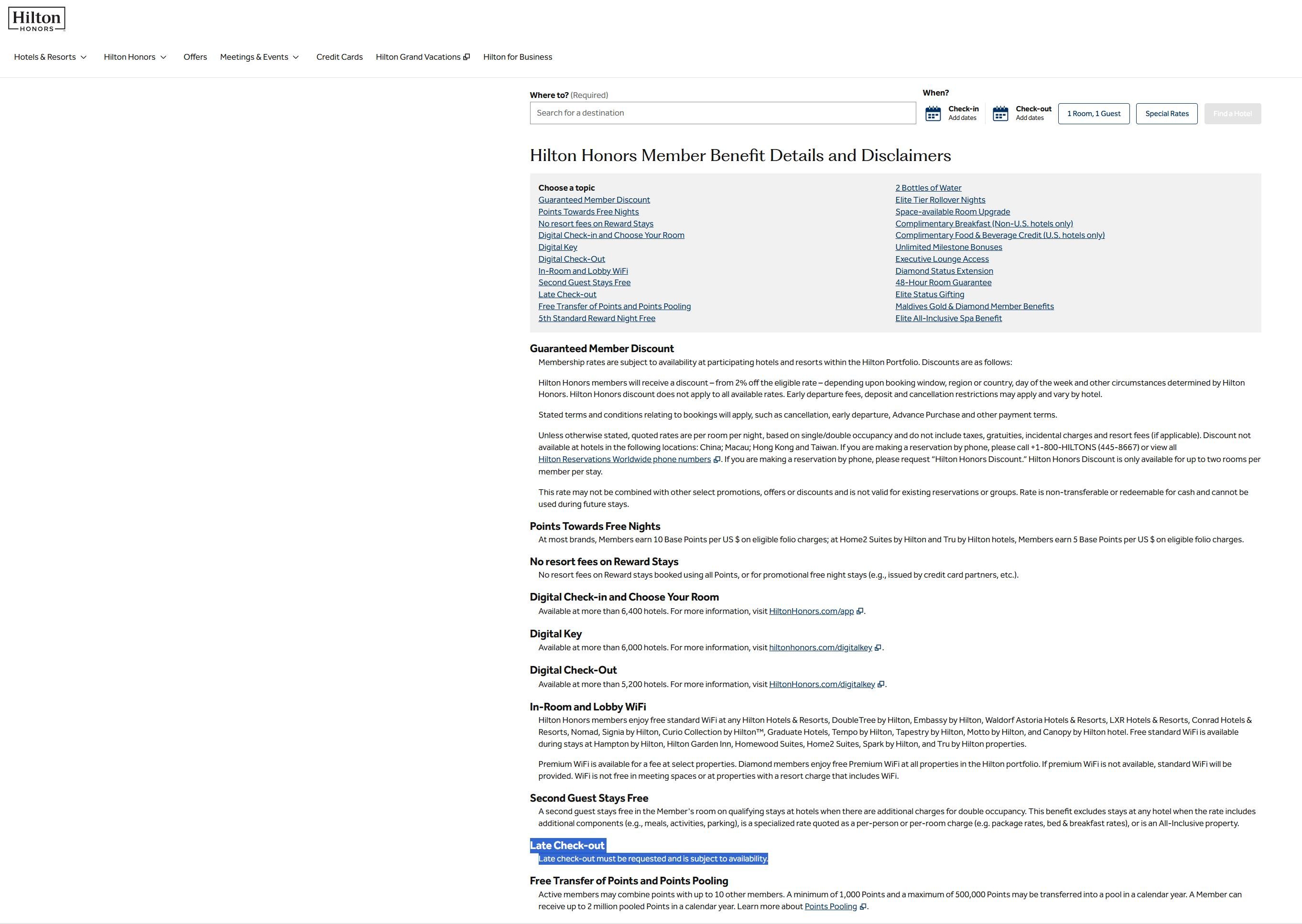Open Hilton Reservations Worldwide phone numbers link

(624, 459)
